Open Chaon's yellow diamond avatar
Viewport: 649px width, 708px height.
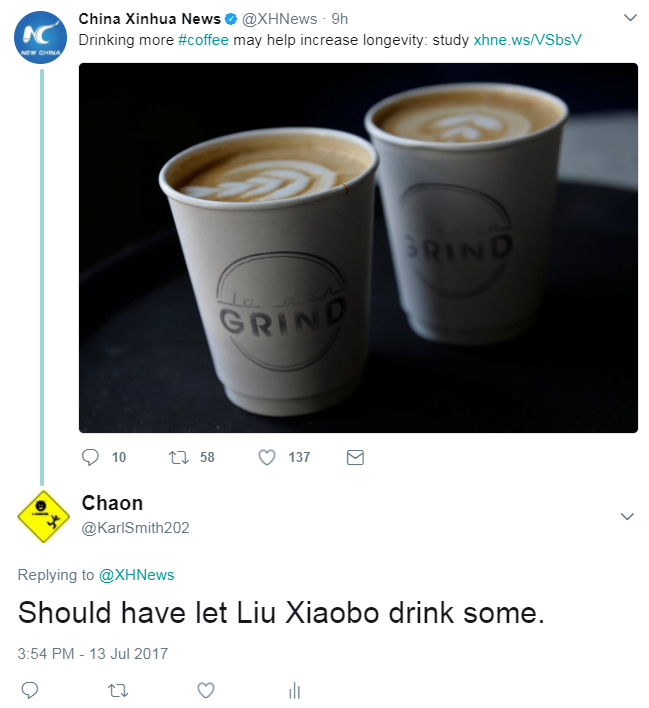[x=43, y=517]
